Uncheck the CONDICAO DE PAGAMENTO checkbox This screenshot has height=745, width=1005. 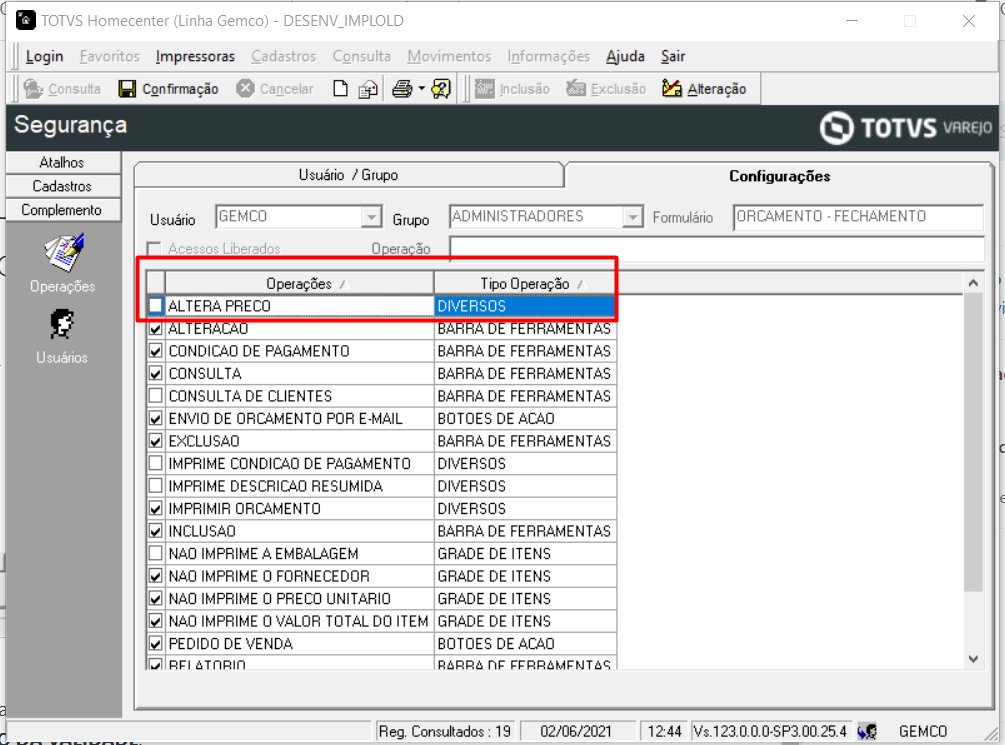[155, 351]
